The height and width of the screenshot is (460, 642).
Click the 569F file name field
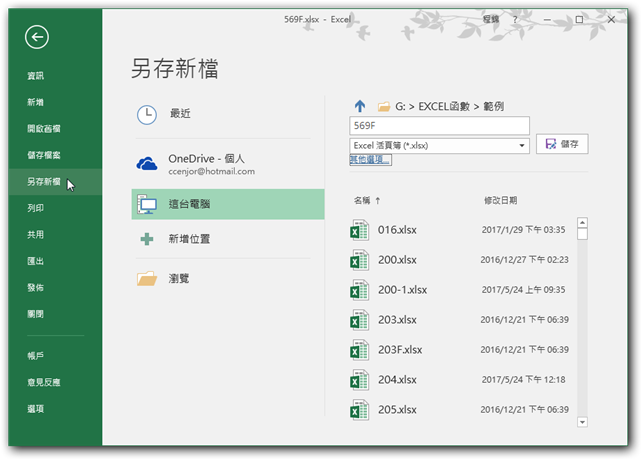click(439, 125)
